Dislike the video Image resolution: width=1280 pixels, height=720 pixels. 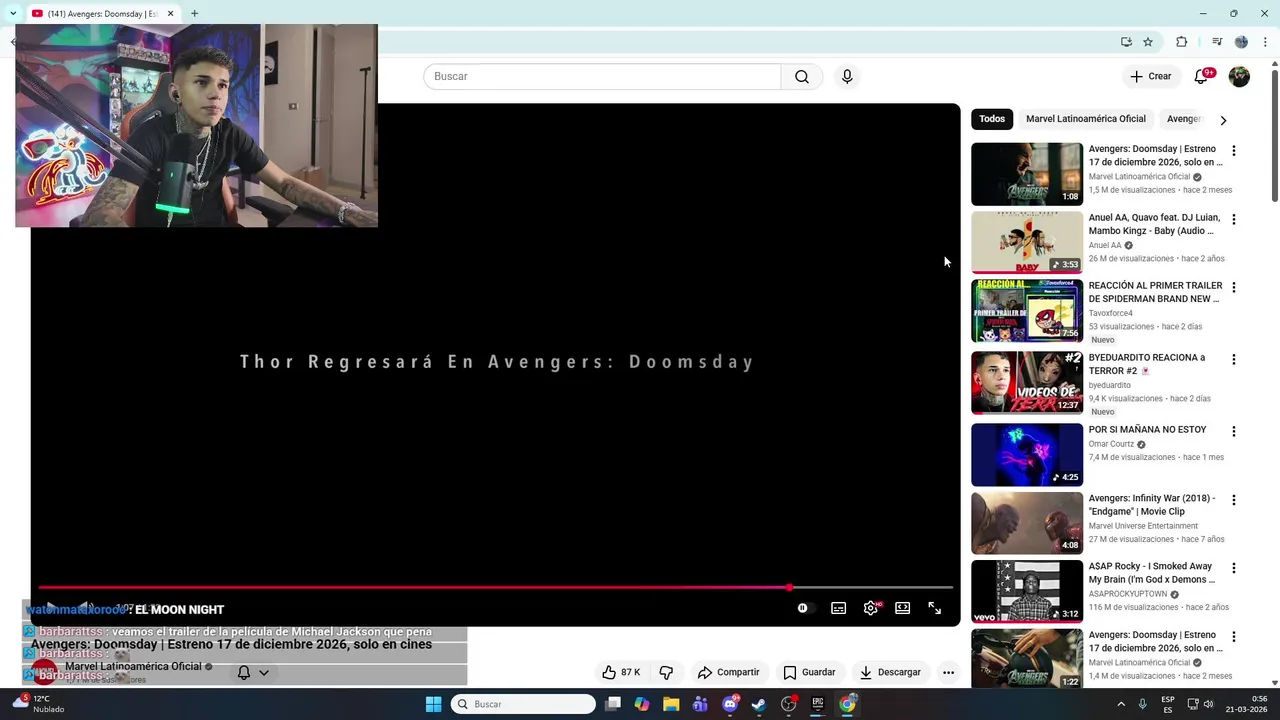click(x=666, y=672)
